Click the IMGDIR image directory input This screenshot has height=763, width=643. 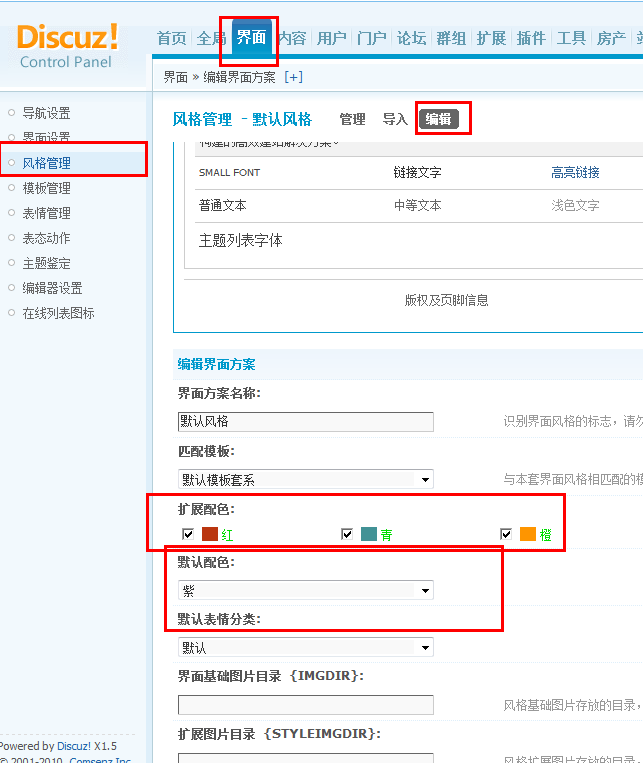pyautogui.click(x=306, y=705)
